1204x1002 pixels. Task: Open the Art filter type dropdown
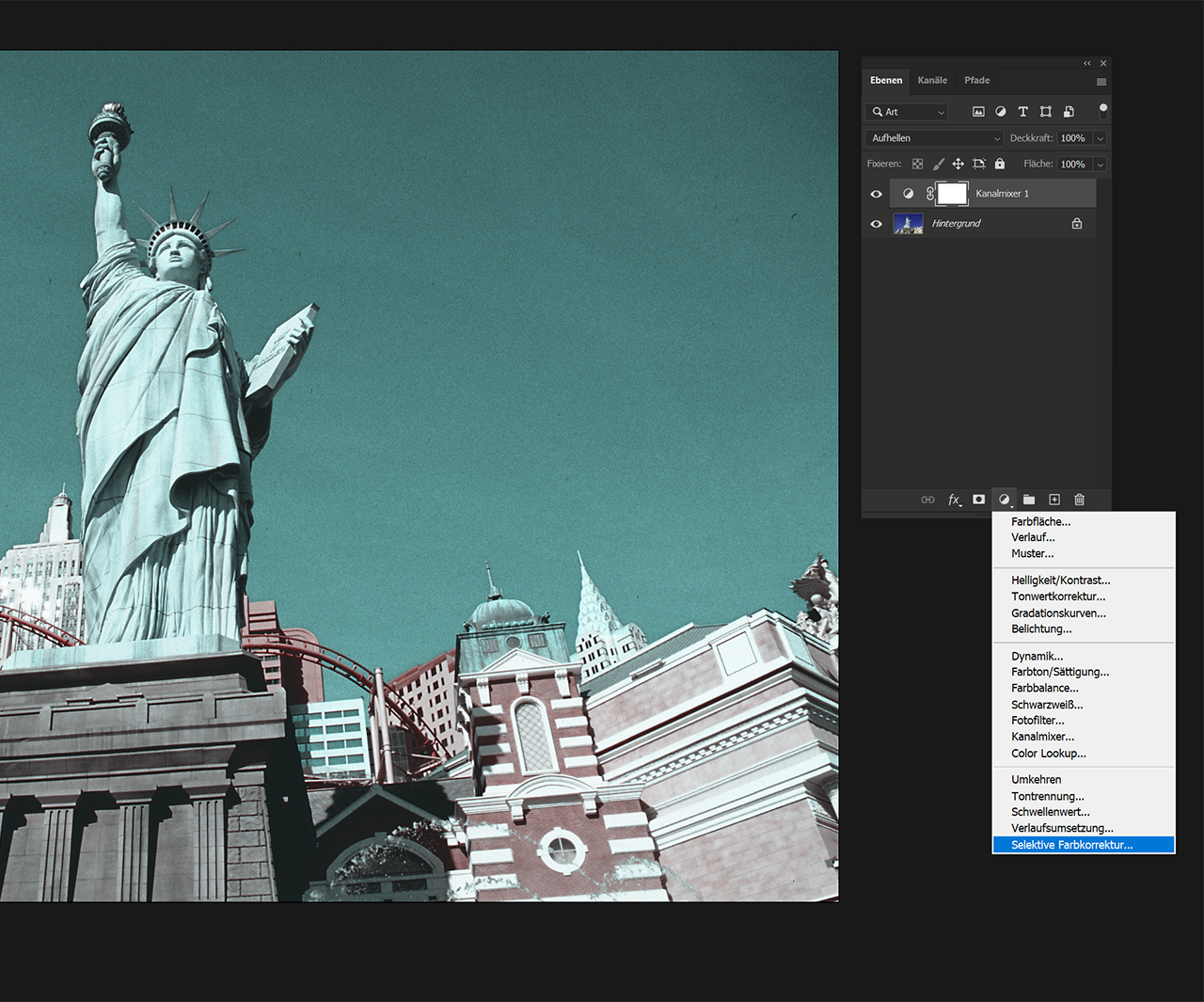(908, 112)
